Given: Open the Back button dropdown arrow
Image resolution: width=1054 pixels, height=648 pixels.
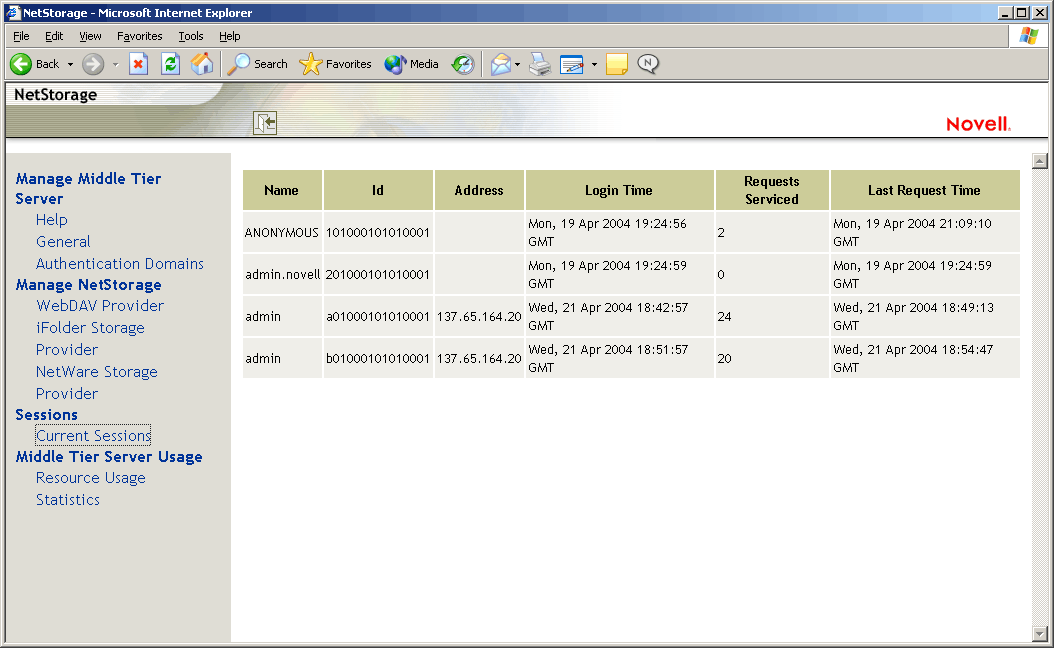Looking at the screenshot, I should pos(70,64).
